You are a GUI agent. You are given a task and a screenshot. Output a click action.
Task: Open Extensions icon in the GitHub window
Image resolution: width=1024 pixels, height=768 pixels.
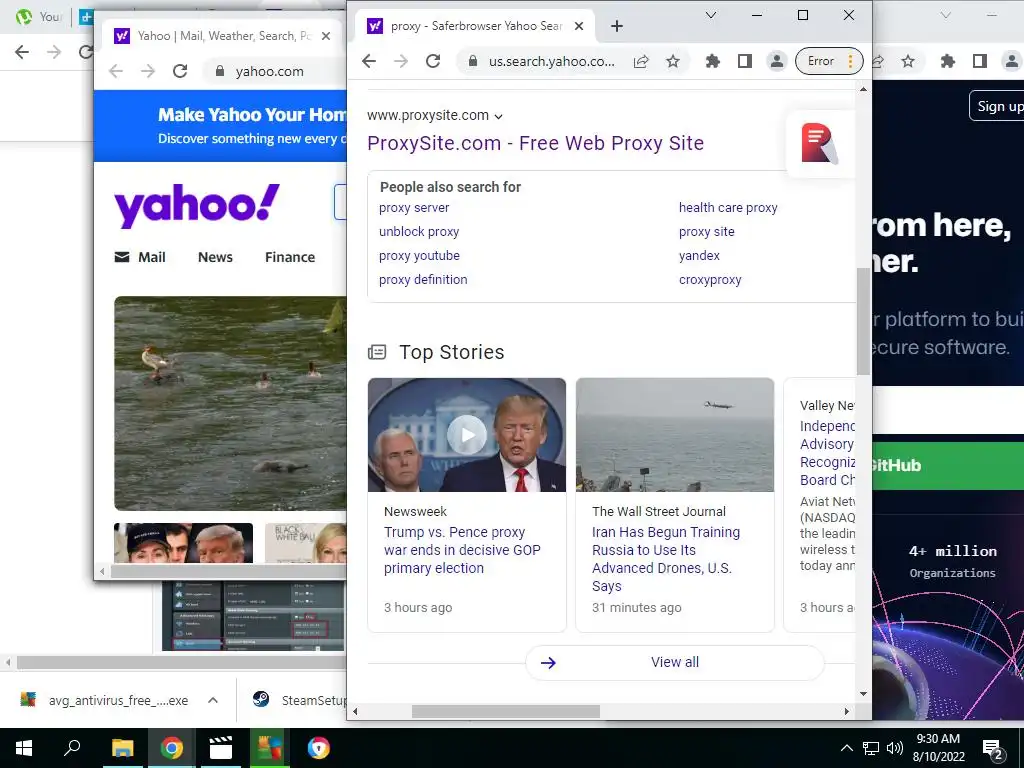click(x=948, y=61)
